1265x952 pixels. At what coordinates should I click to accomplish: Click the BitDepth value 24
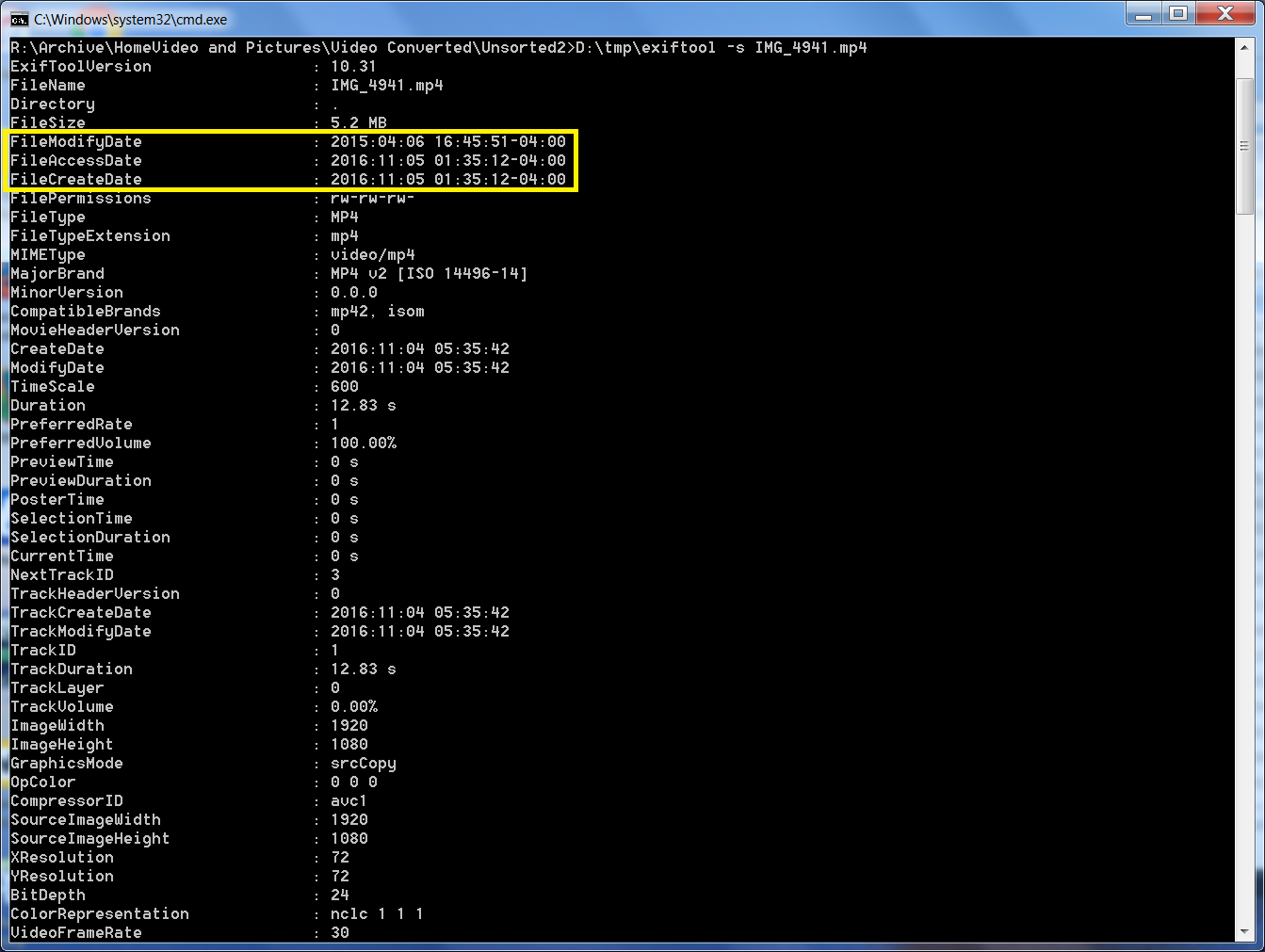coord(340,896)
